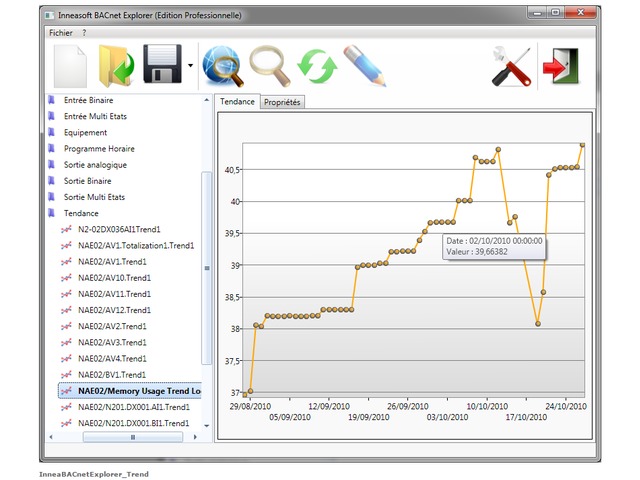Refresh with the green arrows icon
This screenshot has width=640, height=480.
pos(317,66)
